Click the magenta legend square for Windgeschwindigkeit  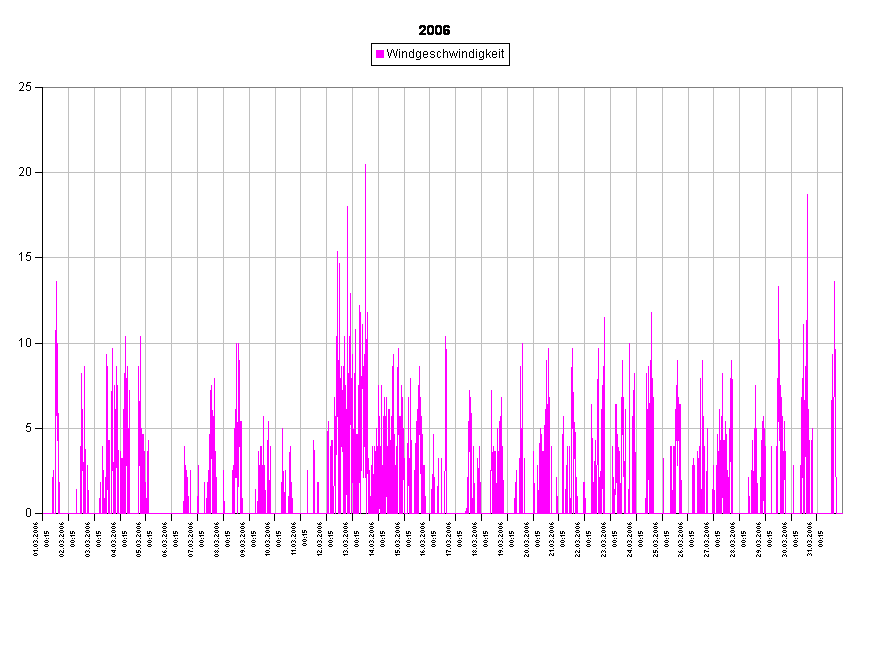380,54
